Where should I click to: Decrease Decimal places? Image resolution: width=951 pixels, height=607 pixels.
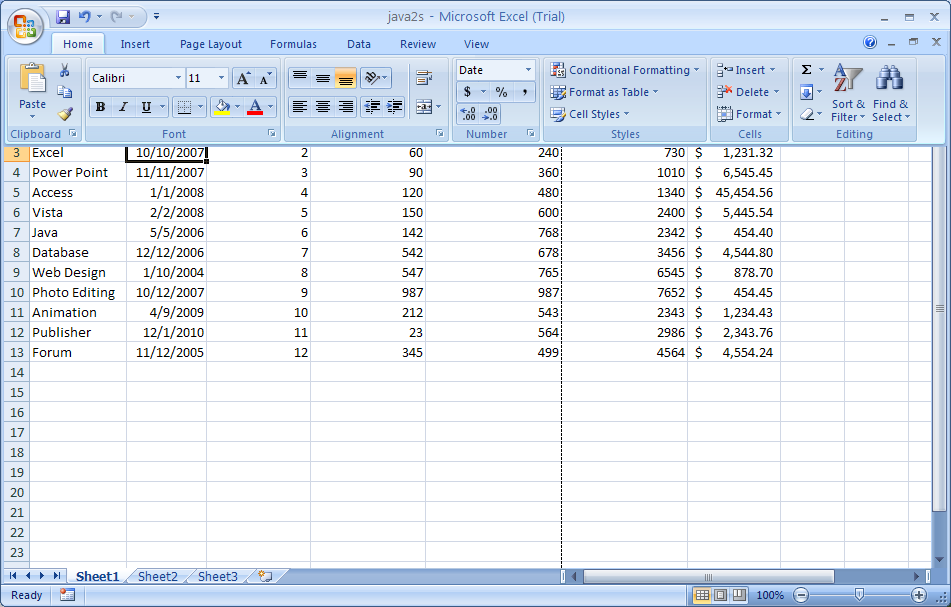point(489,114)
